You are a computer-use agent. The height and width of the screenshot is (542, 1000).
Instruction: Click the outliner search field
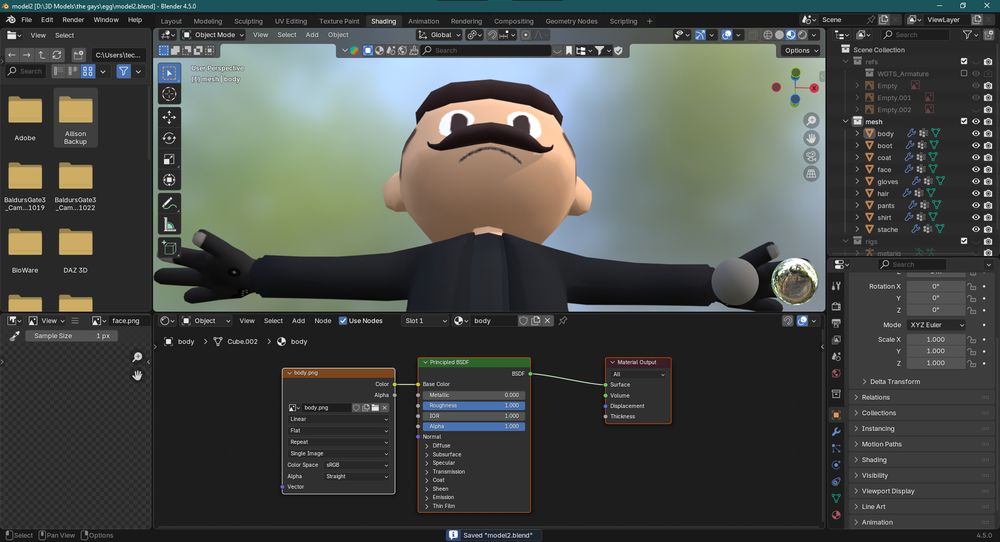[917, 35]
